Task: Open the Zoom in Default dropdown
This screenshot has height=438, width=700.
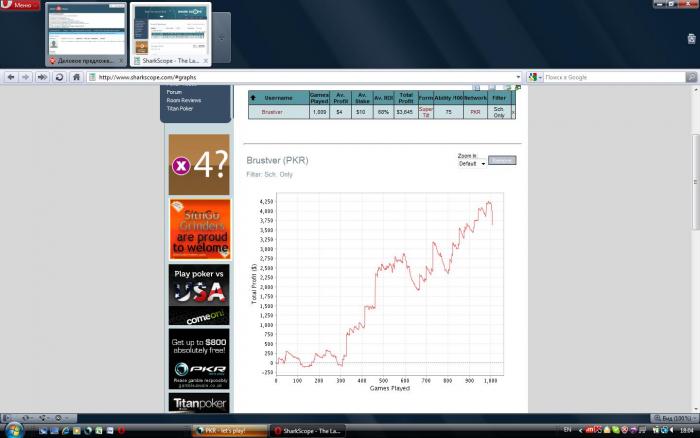Action: [472, 164]
